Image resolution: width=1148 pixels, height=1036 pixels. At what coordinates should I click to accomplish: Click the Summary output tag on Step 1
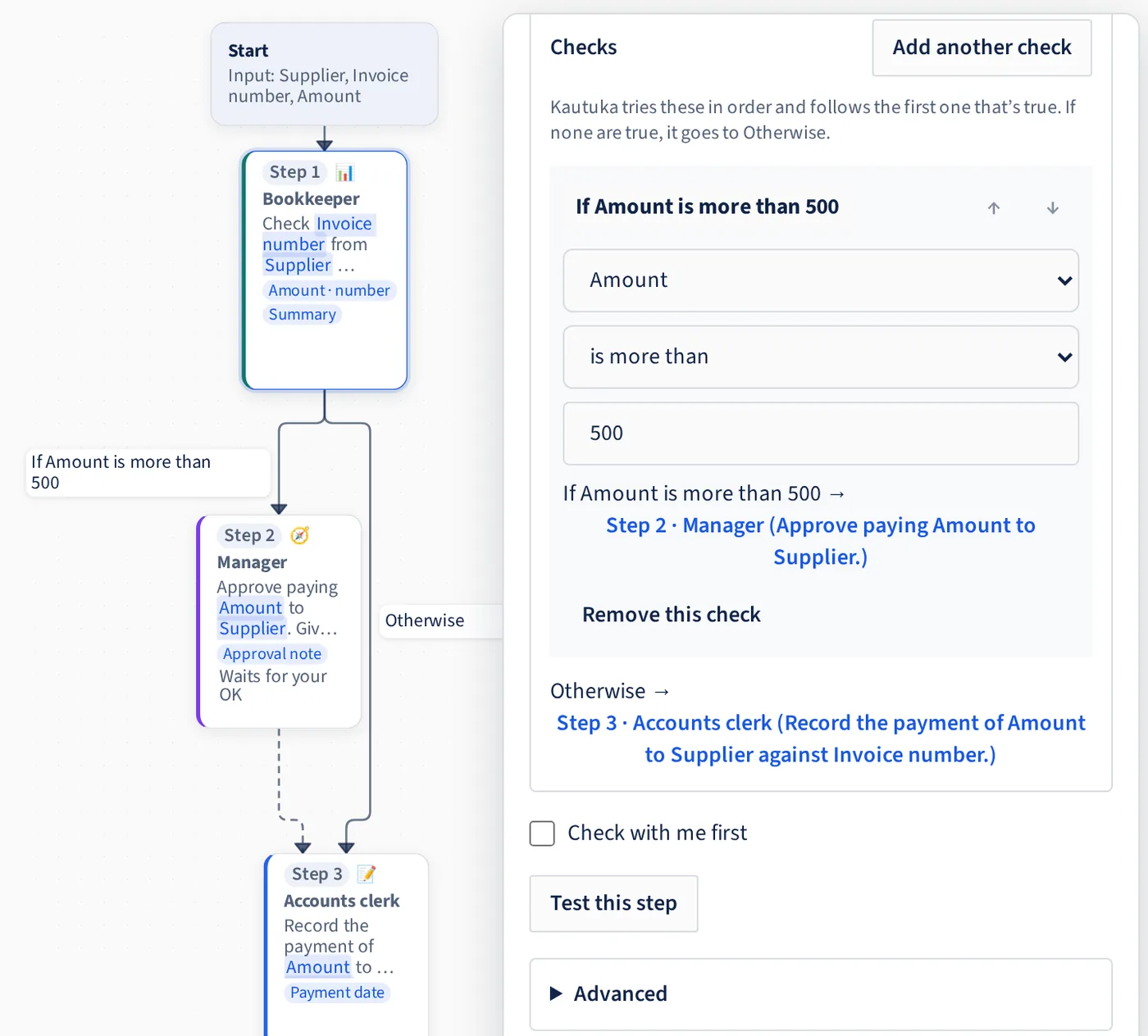tap(302, 315)
